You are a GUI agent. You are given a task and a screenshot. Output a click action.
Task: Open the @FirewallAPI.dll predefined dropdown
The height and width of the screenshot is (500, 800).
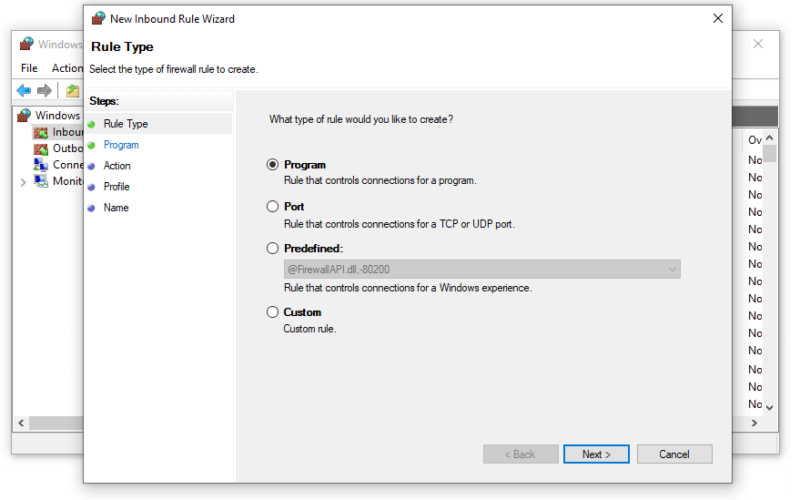click(482, 269)
